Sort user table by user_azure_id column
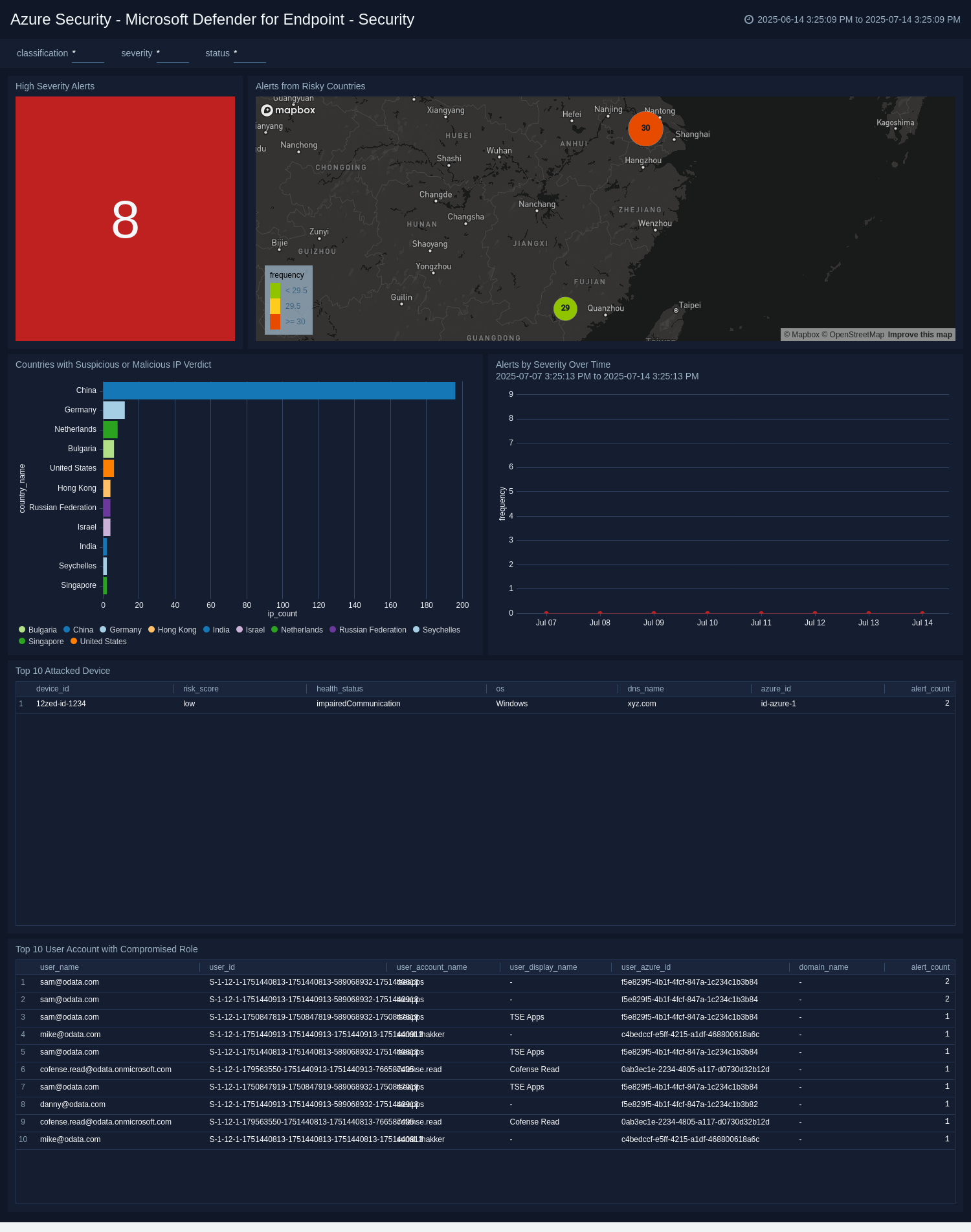971x1232 pixels. (646, 967)
